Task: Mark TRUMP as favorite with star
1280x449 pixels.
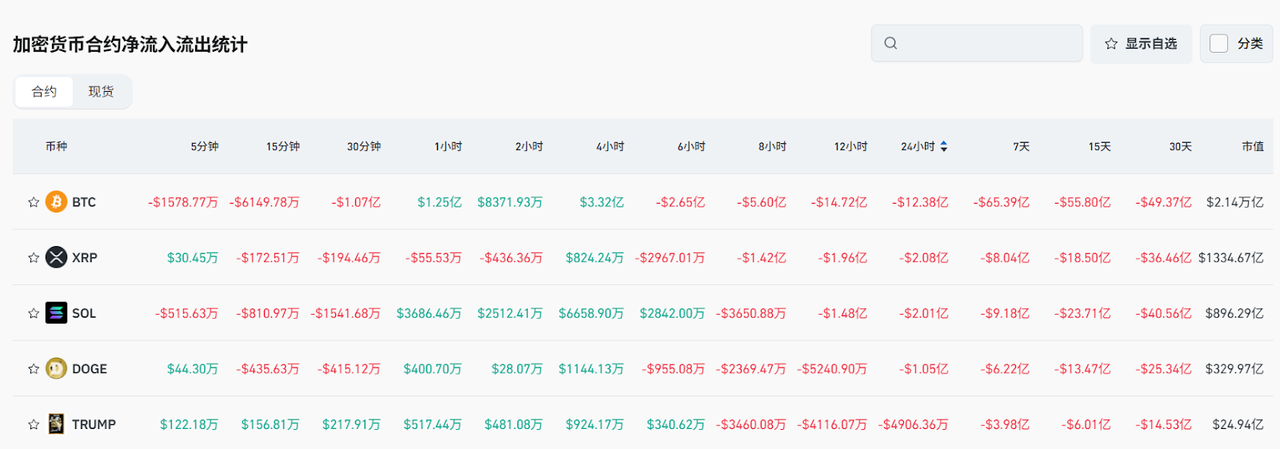Action: pyautogui.click(x=33, y=424)
